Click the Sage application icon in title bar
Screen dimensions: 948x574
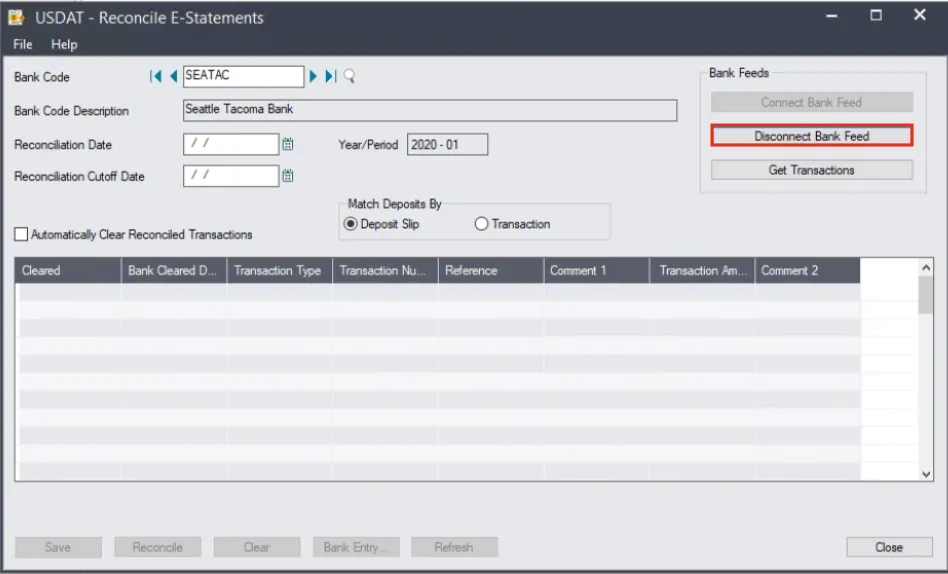(x=16, y=17)
